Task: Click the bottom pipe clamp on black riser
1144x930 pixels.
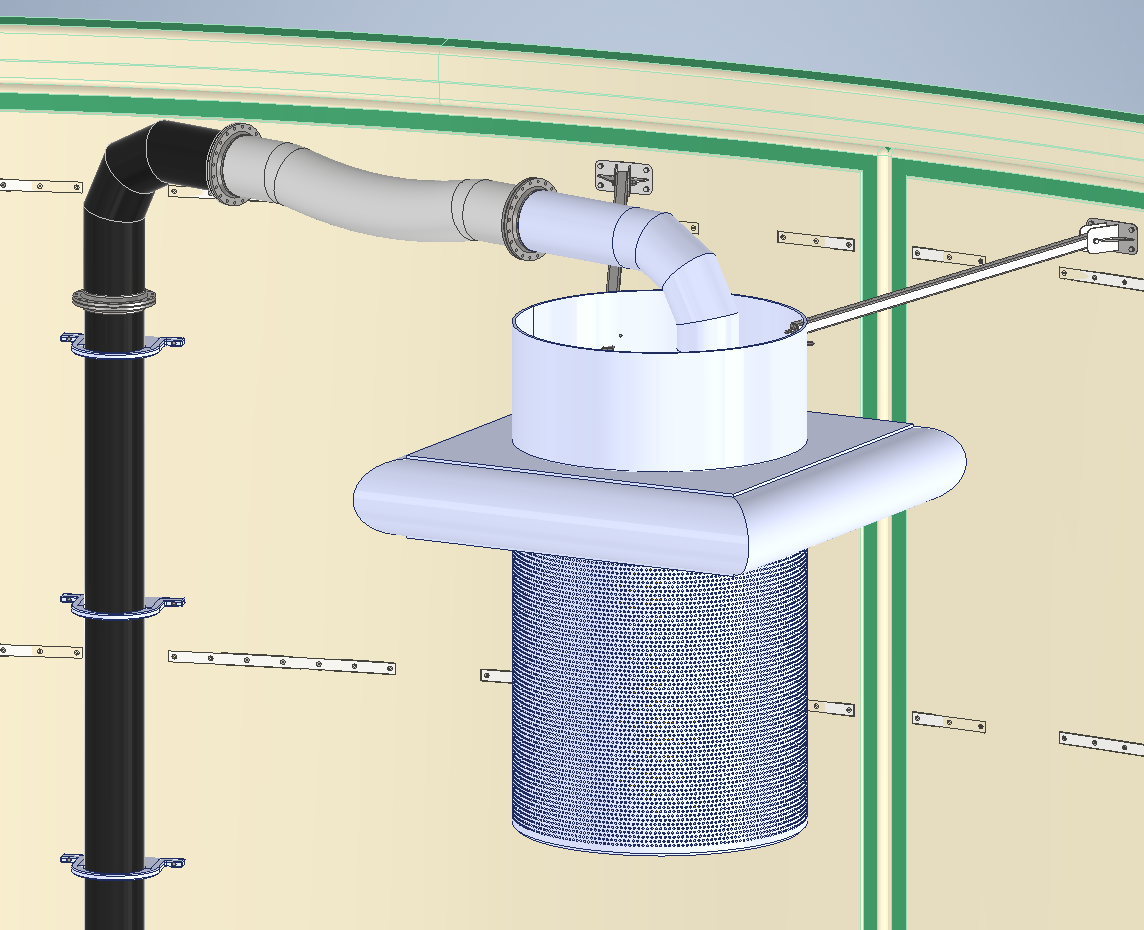Action: click(120, 866)
